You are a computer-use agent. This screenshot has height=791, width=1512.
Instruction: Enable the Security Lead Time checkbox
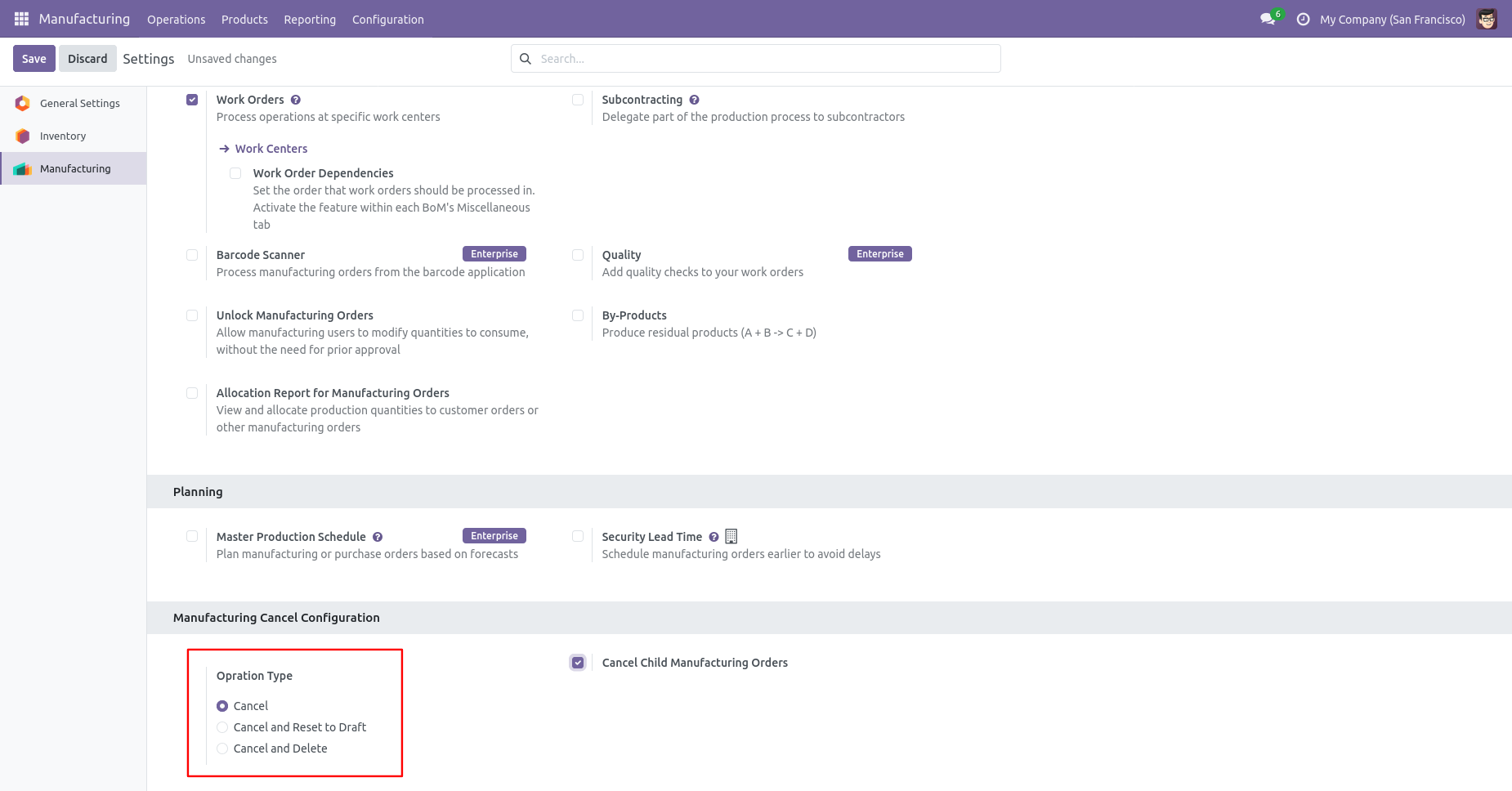click(x=578, y=537)
